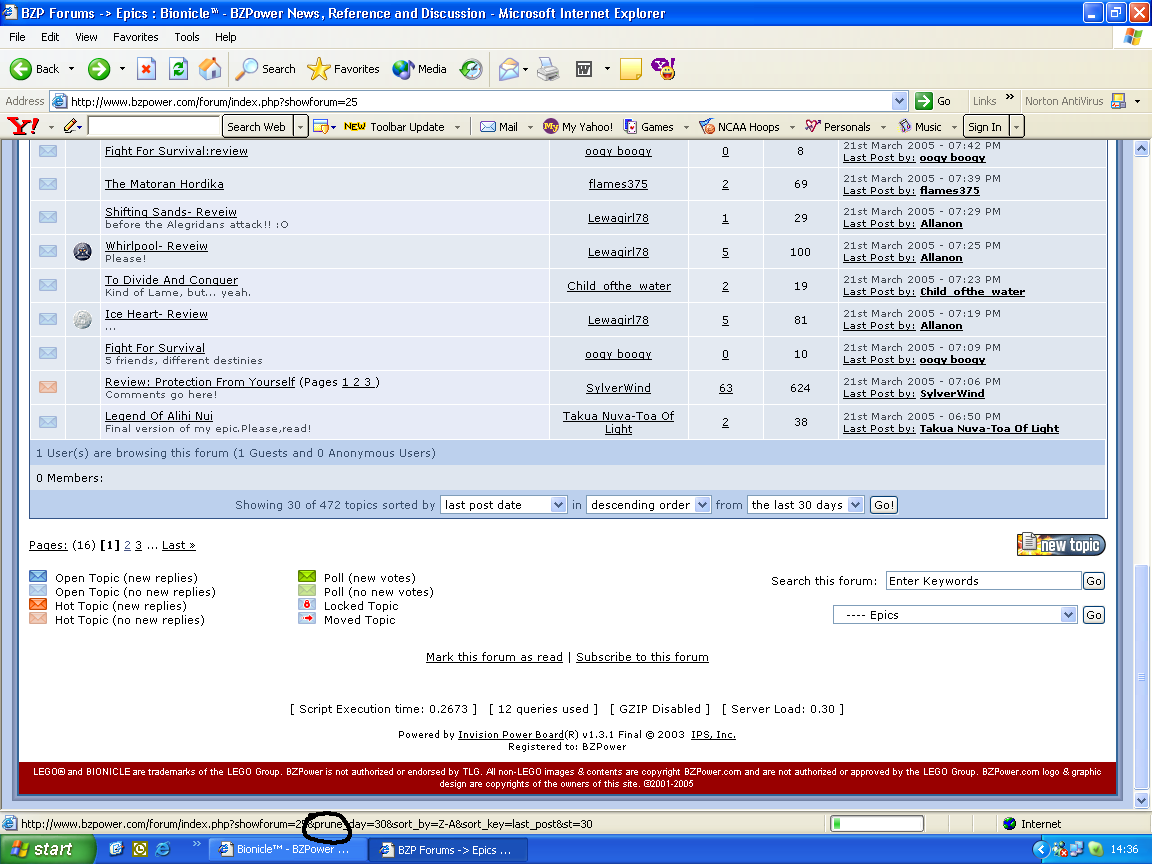Go to page 2 of the topic list
This screenshot has width=1152, height=864.
[127, 545]
